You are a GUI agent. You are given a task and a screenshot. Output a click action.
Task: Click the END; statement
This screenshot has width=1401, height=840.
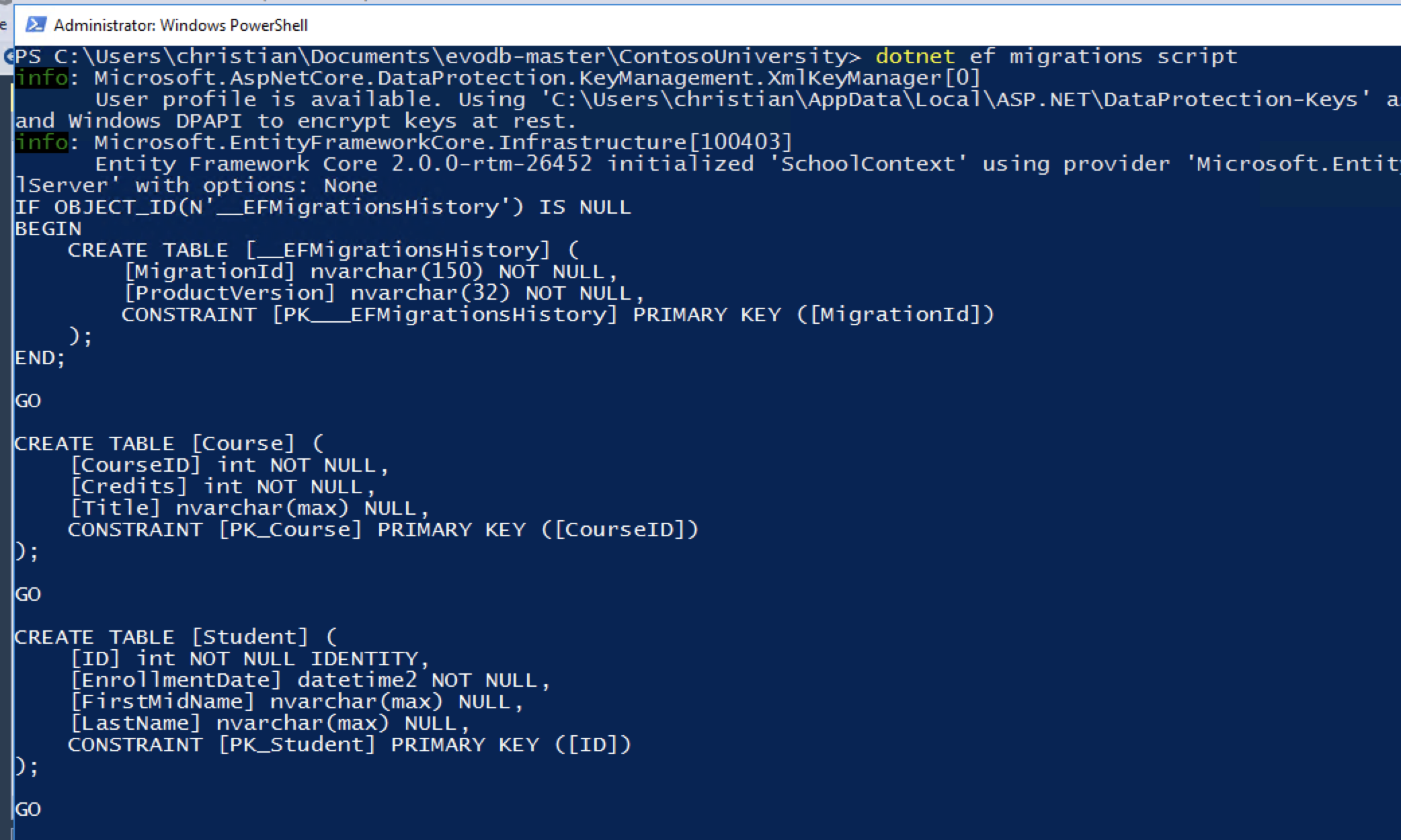[40, 358]
